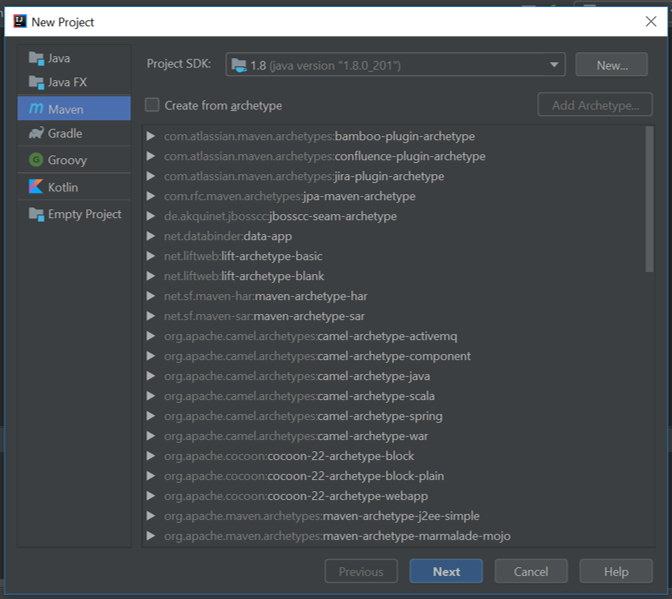Open the Project SDK dropdown arrow
The height and width of the screenshot is (599, 672).
(554, 65)
